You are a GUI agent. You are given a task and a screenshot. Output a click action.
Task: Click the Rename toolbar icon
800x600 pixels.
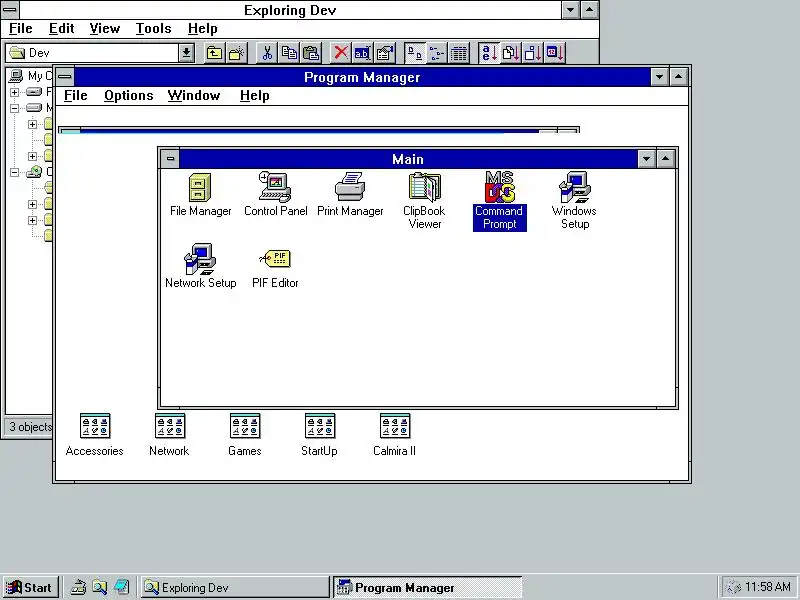pos(362,53)
